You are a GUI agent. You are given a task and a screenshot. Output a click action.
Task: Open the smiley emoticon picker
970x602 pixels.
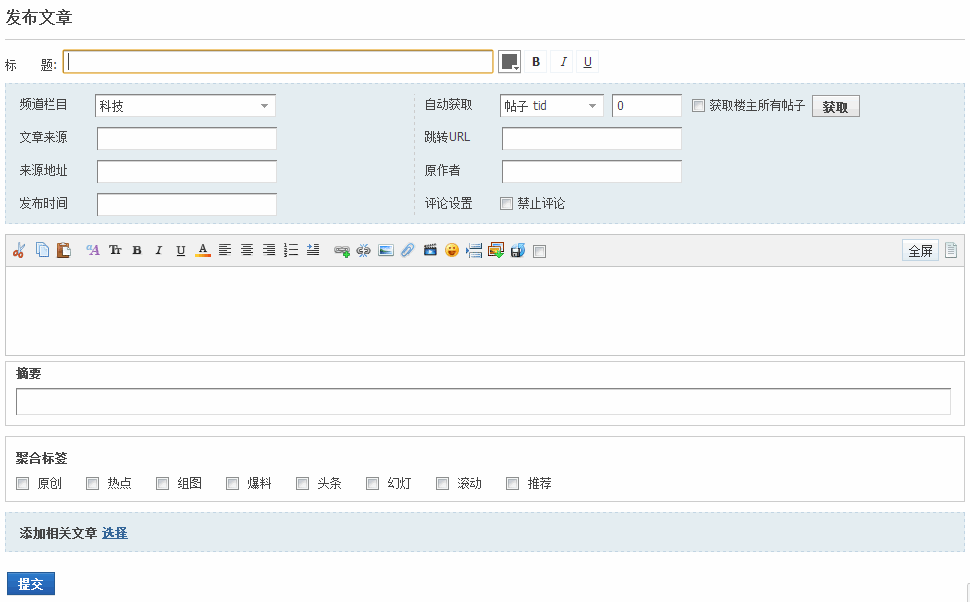pyautogui.click(x=452, y=250)
